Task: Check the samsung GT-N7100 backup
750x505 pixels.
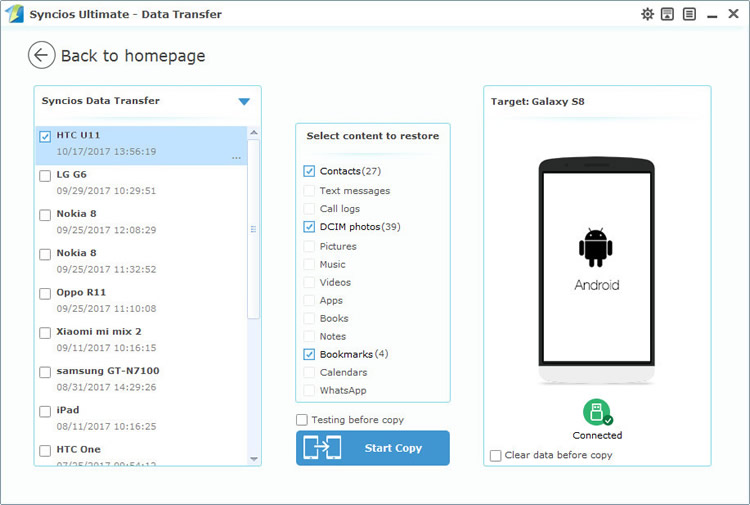Action: pos(45,372)
